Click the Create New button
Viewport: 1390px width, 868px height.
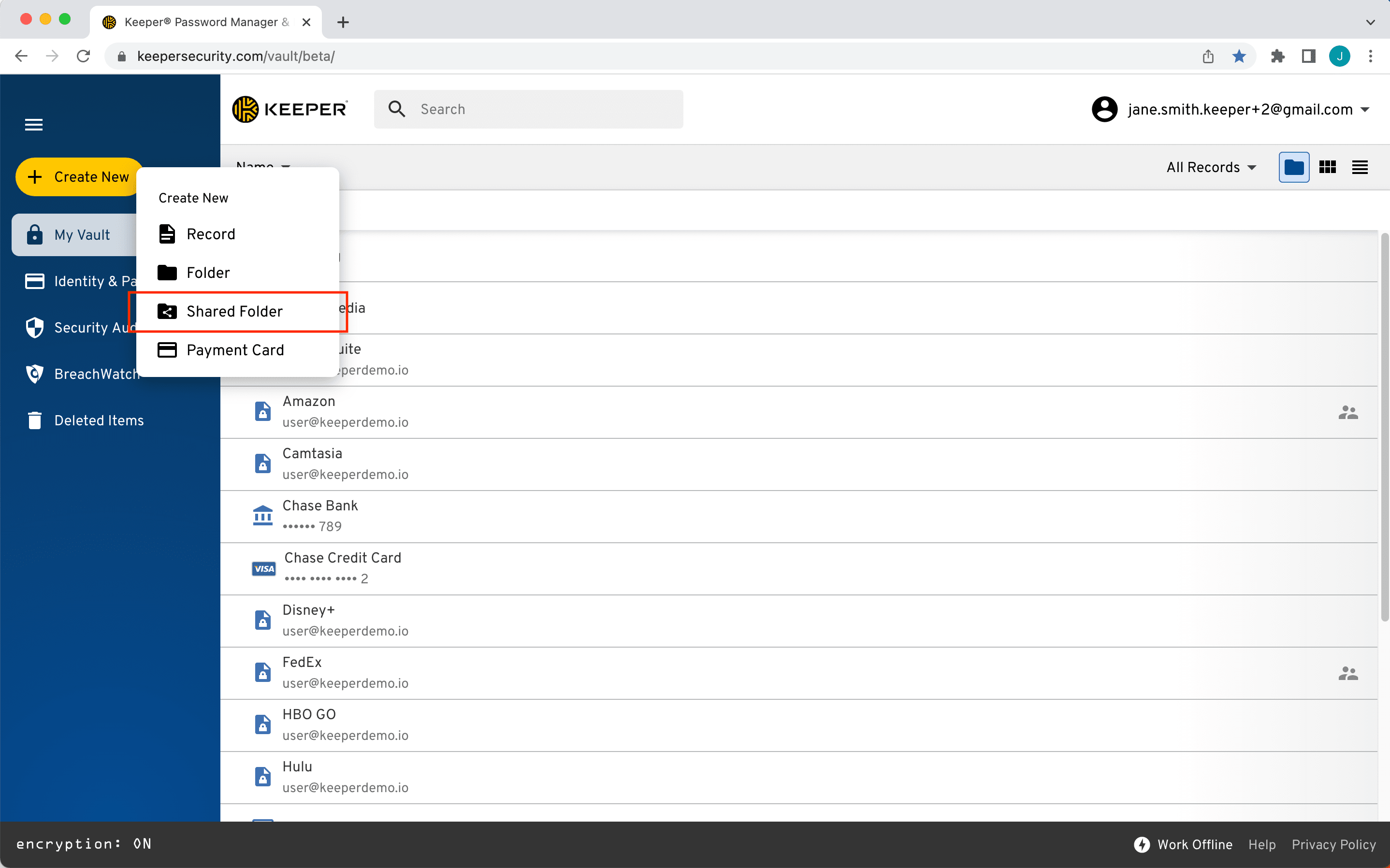[79, 177]
